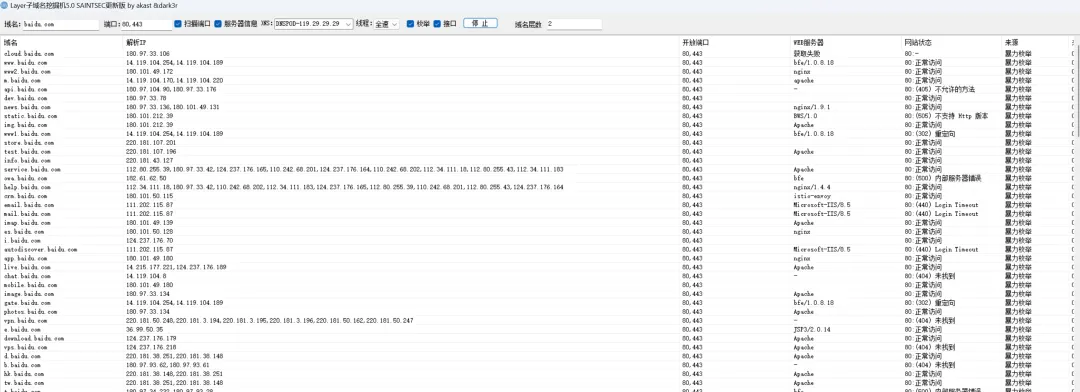Toggle the 接口 checkbox

pyautogui.click(x=437, y=23)
